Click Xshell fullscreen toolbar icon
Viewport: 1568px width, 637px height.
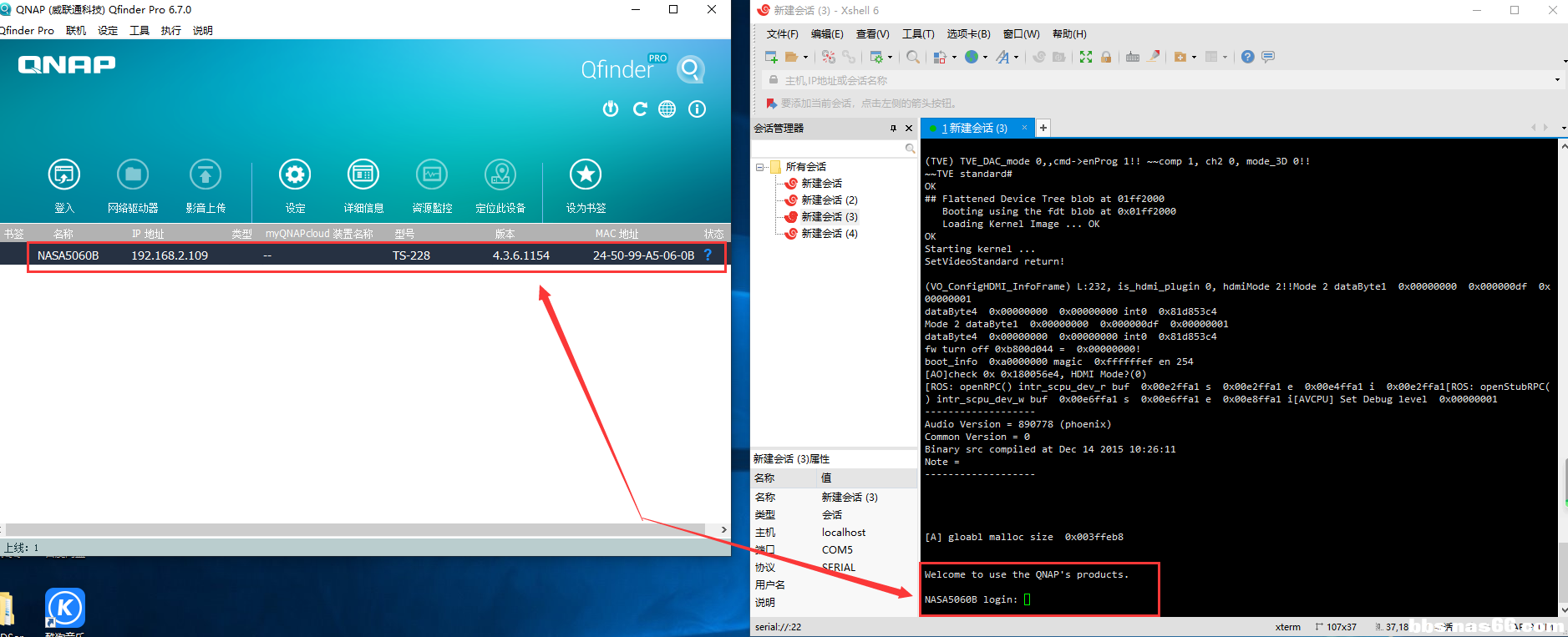pyautogui.click(x=1085, y=57)
